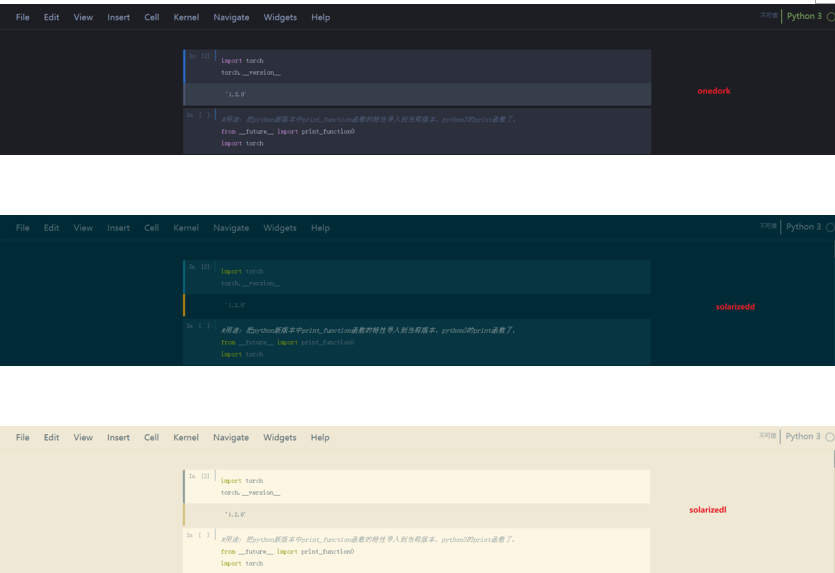This screenshot has width=835, height=573.
Task: Click the In [2] prompt in solarized dark notebook
Action: tap(200, 266)
